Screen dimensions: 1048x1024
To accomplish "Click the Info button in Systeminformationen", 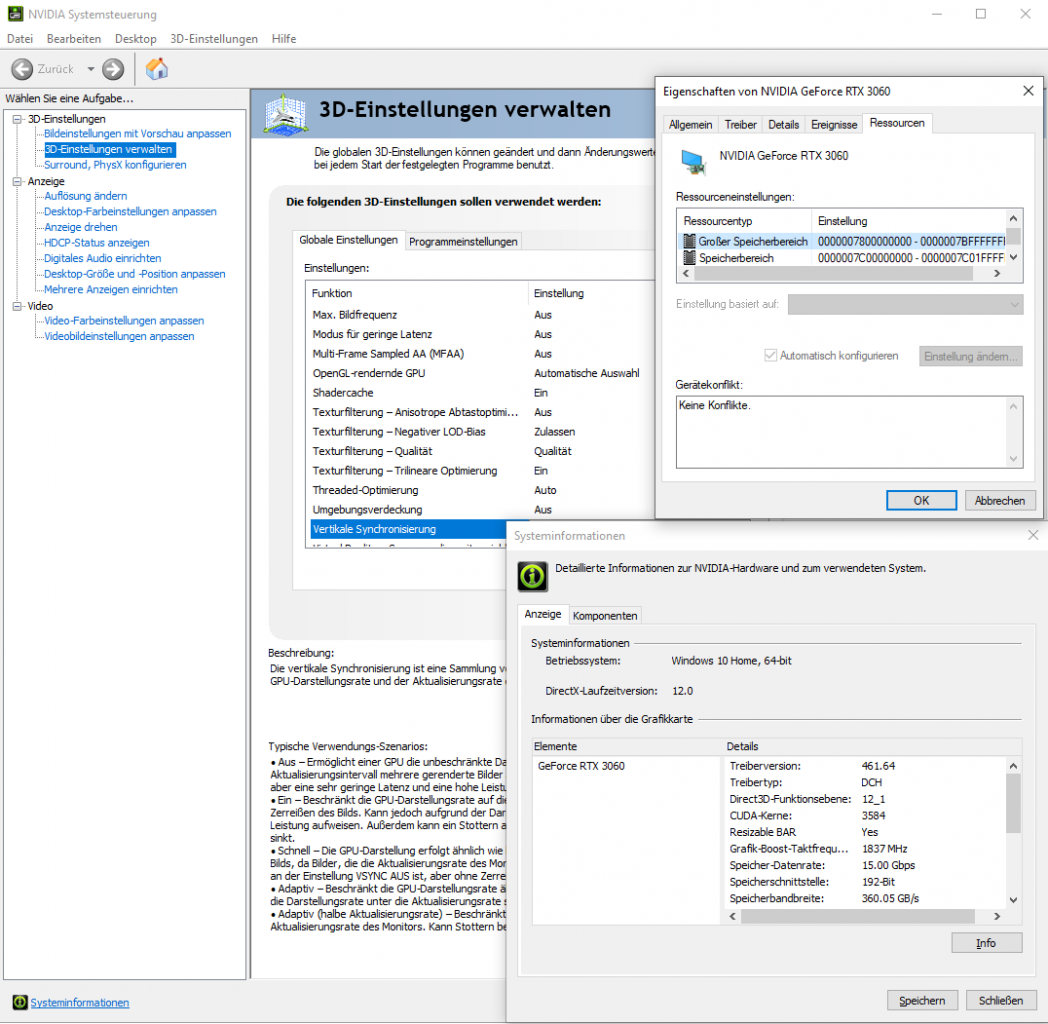I will tap(986, 943).
